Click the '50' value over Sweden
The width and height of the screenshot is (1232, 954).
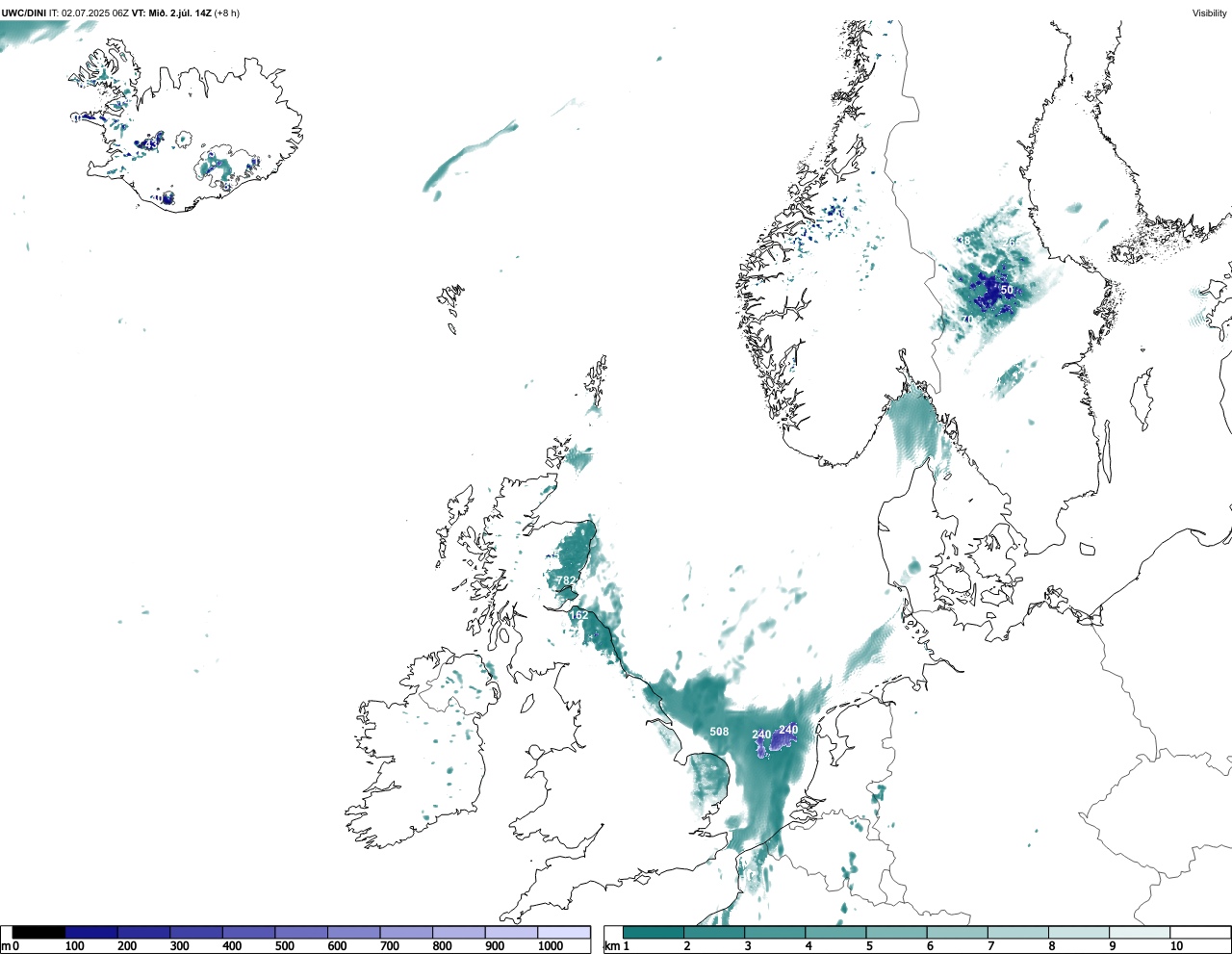pyautogui.click(x=1007, y=290)
